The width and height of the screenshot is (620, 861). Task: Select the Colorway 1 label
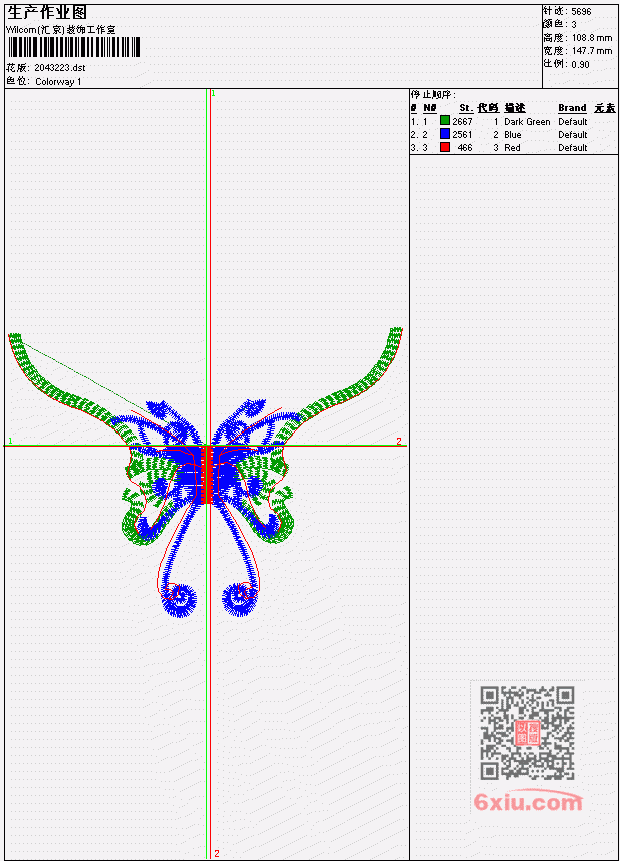[58, 81]
